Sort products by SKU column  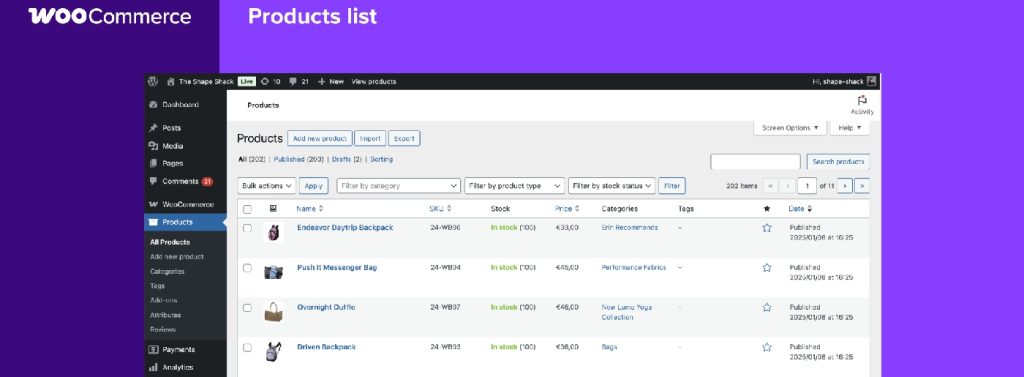click(x=440, y=209)
